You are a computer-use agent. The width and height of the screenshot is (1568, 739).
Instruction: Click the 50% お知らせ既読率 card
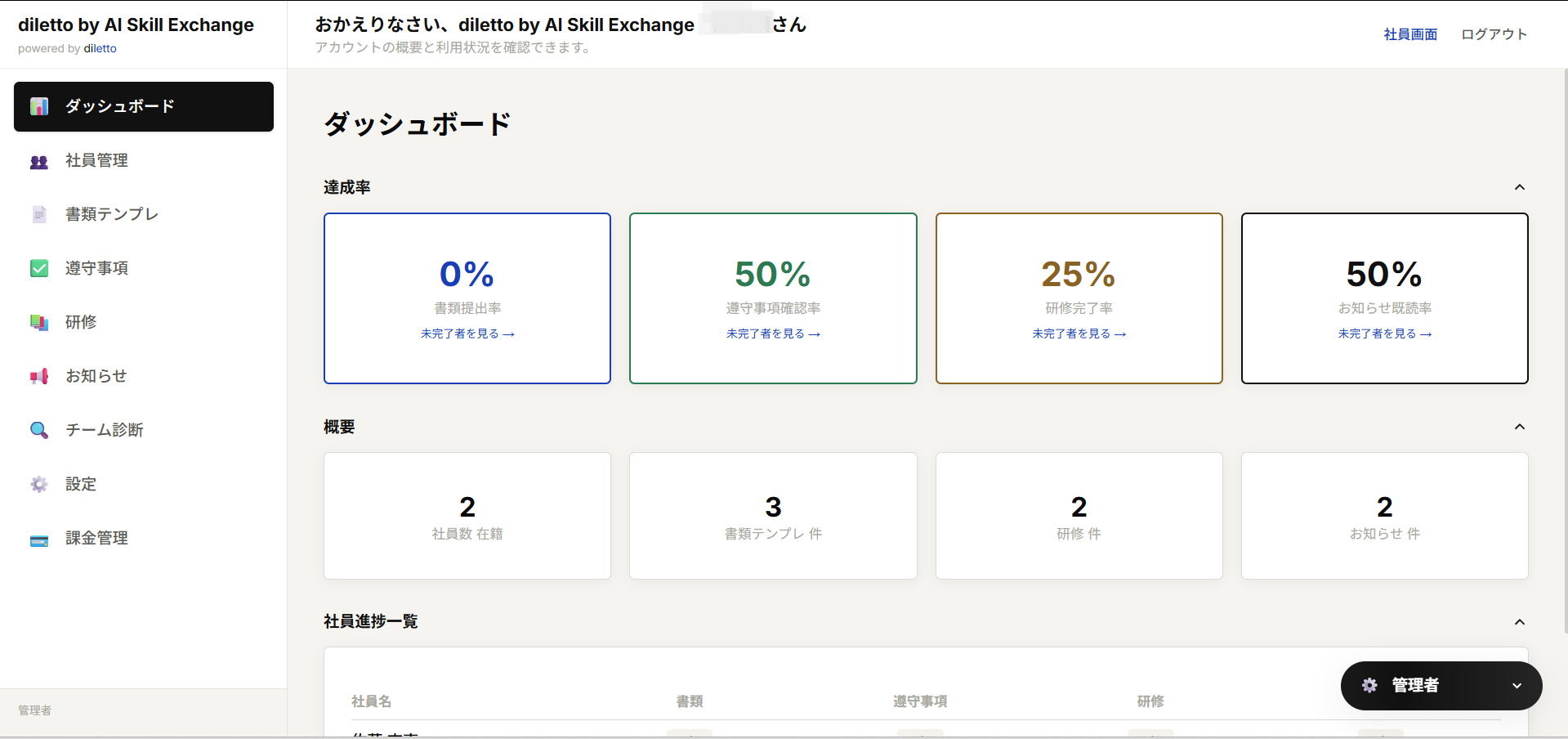1384,298
